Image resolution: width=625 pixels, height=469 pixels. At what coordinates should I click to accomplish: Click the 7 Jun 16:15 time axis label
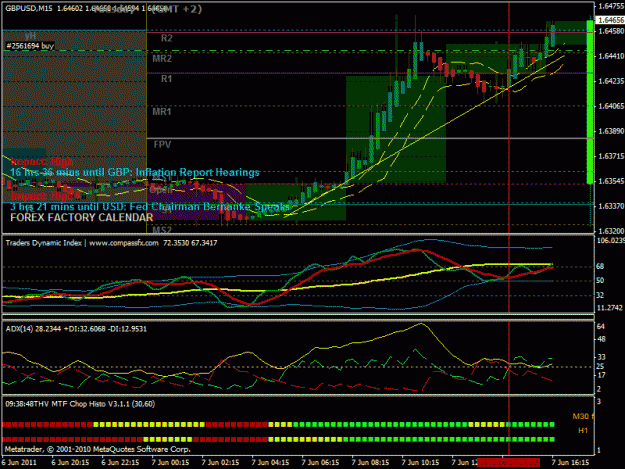point(570,463)
